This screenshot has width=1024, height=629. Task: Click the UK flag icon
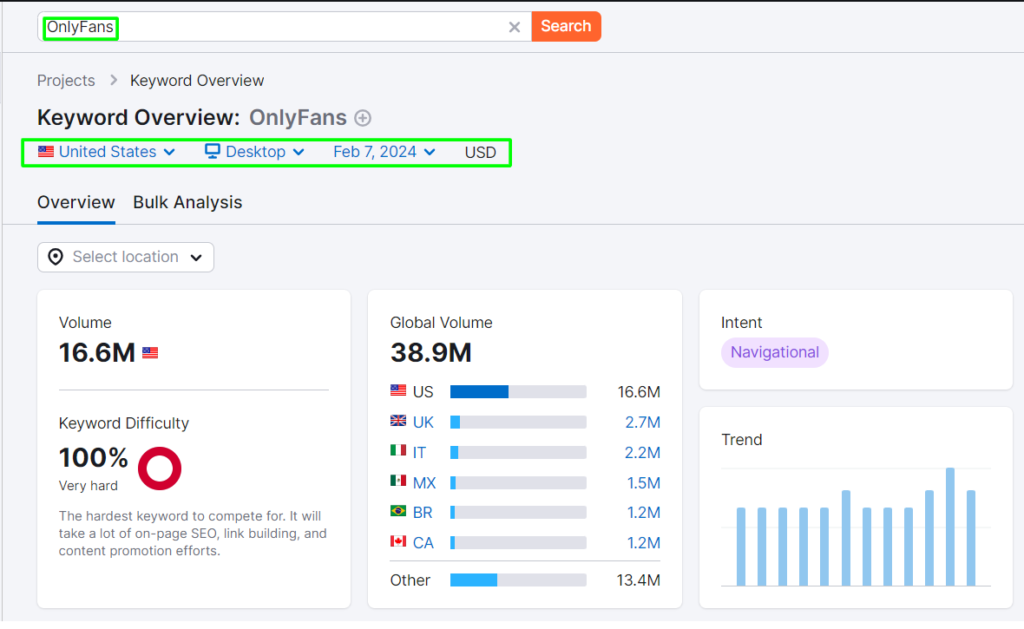click(398, 421)
